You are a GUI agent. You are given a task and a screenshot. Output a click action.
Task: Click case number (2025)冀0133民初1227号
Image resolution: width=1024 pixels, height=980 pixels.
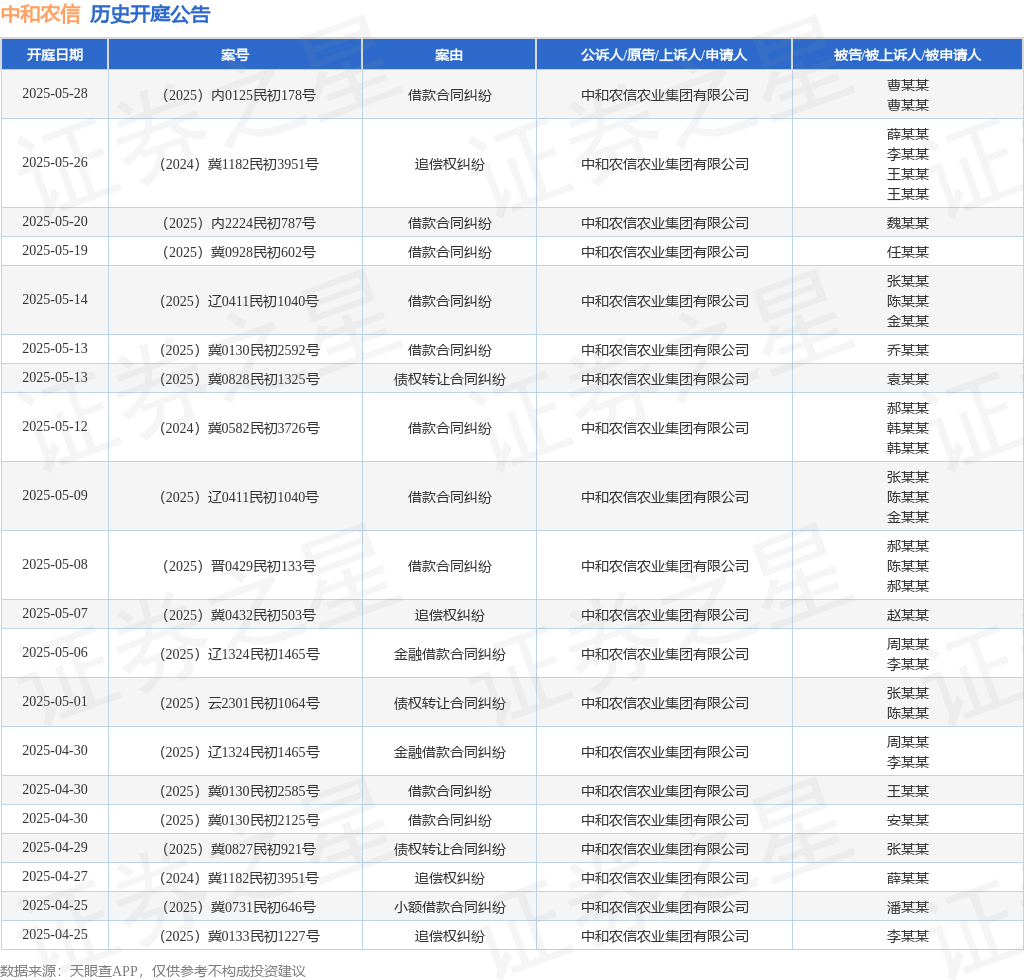pos(239,936)
